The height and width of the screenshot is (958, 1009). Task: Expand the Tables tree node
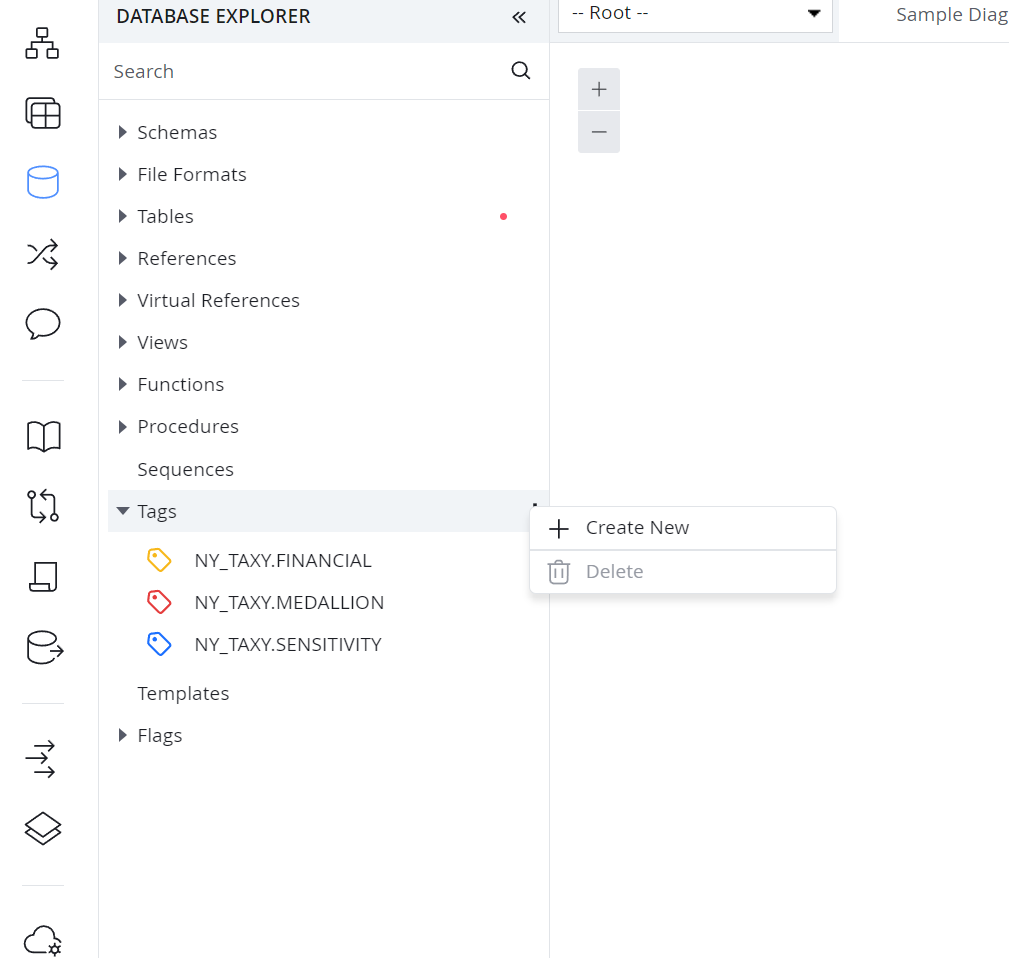point(123,216)
